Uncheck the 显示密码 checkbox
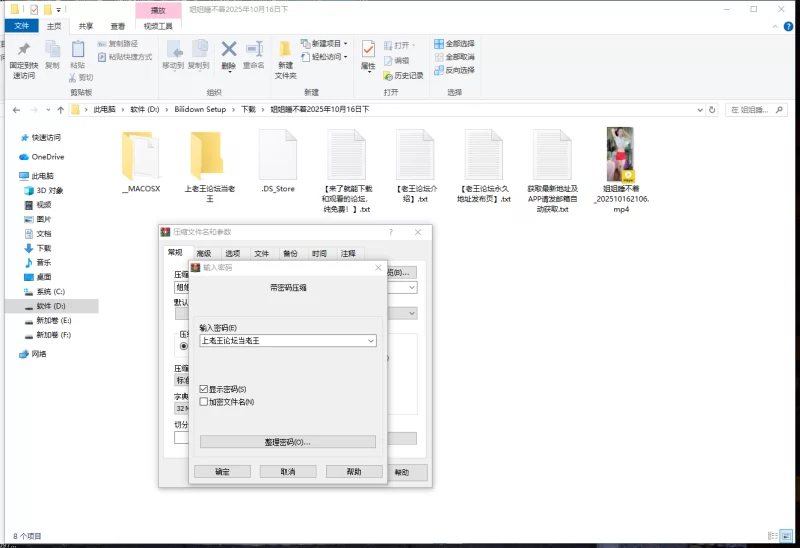The image size is (800, 548). pos(205,389)
